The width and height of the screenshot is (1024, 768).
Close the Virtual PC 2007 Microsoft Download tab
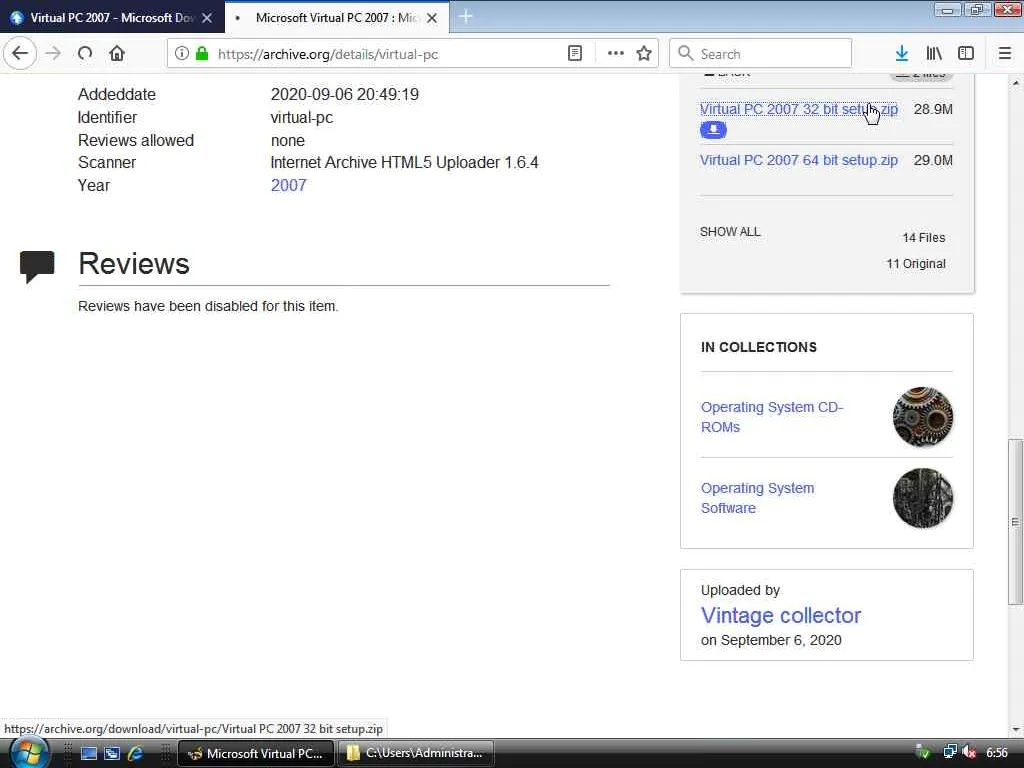click(207, 18)
